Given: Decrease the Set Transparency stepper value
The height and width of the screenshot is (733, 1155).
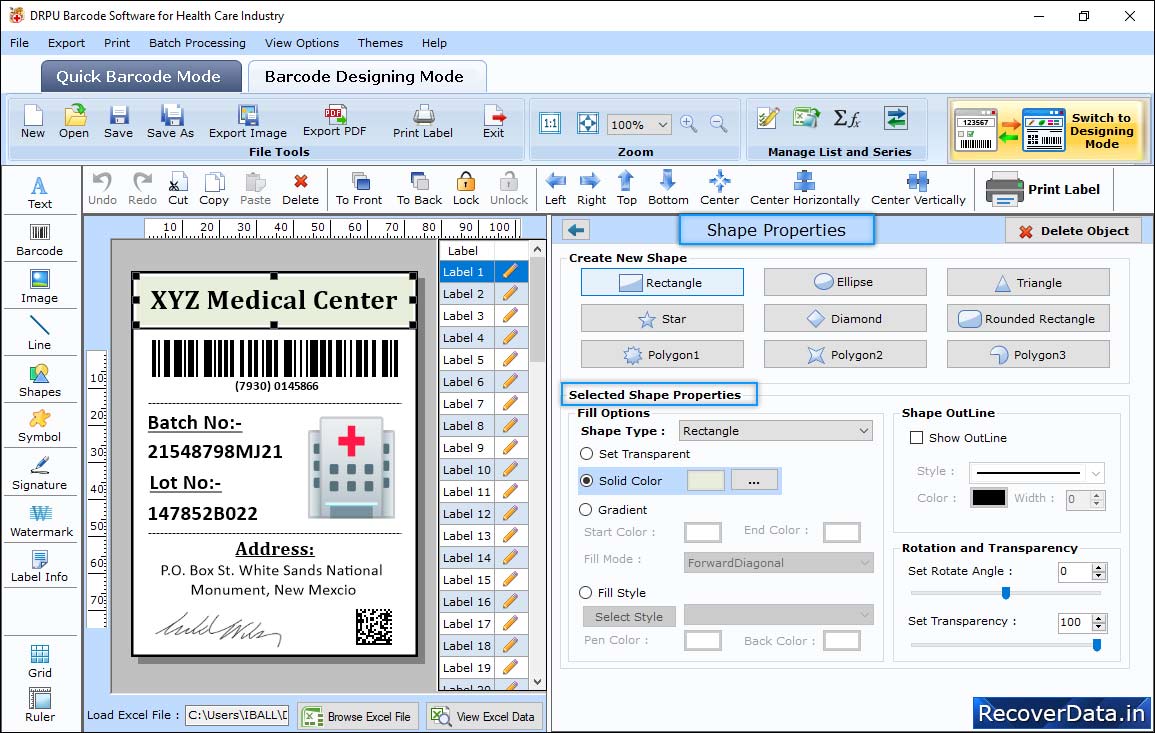Looking at the screenshot, I should tap(1099, 627).
